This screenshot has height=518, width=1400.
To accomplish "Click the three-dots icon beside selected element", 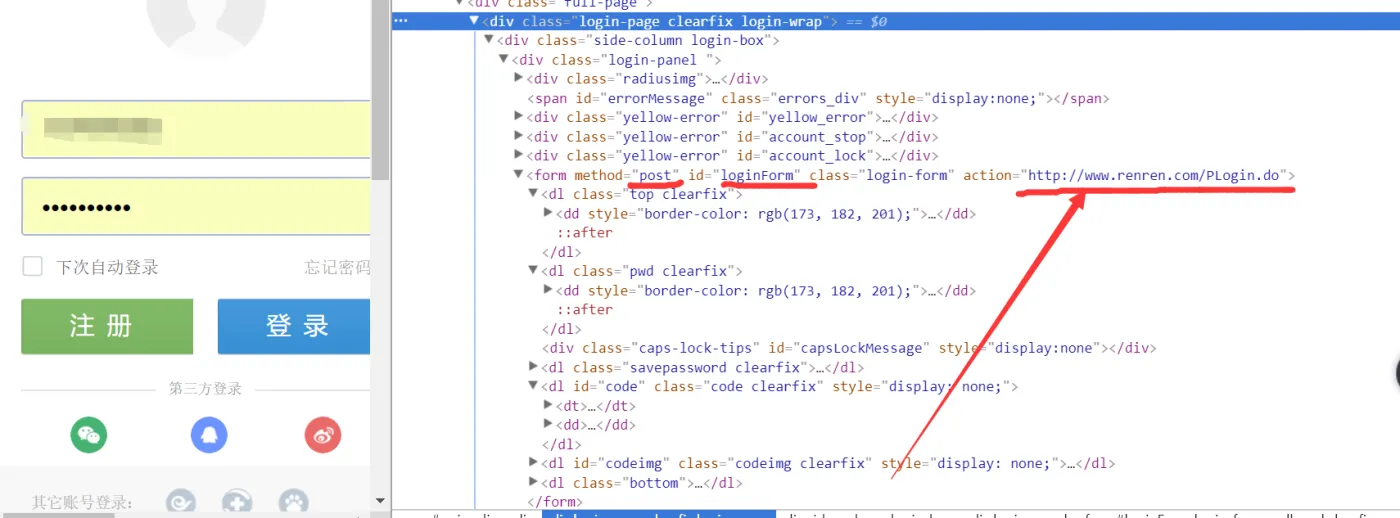I will pyautogui.click(x=400, y=21).
